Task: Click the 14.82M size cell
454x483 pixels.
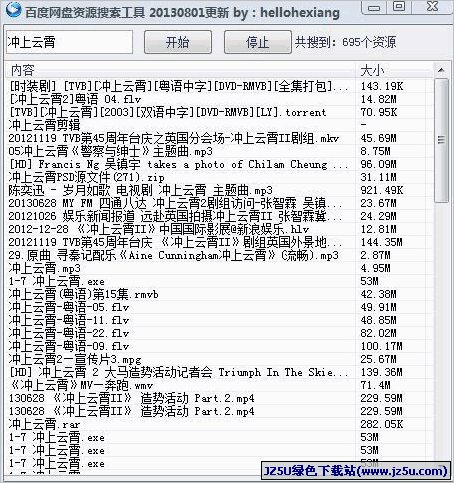Action: pos(378,99)
